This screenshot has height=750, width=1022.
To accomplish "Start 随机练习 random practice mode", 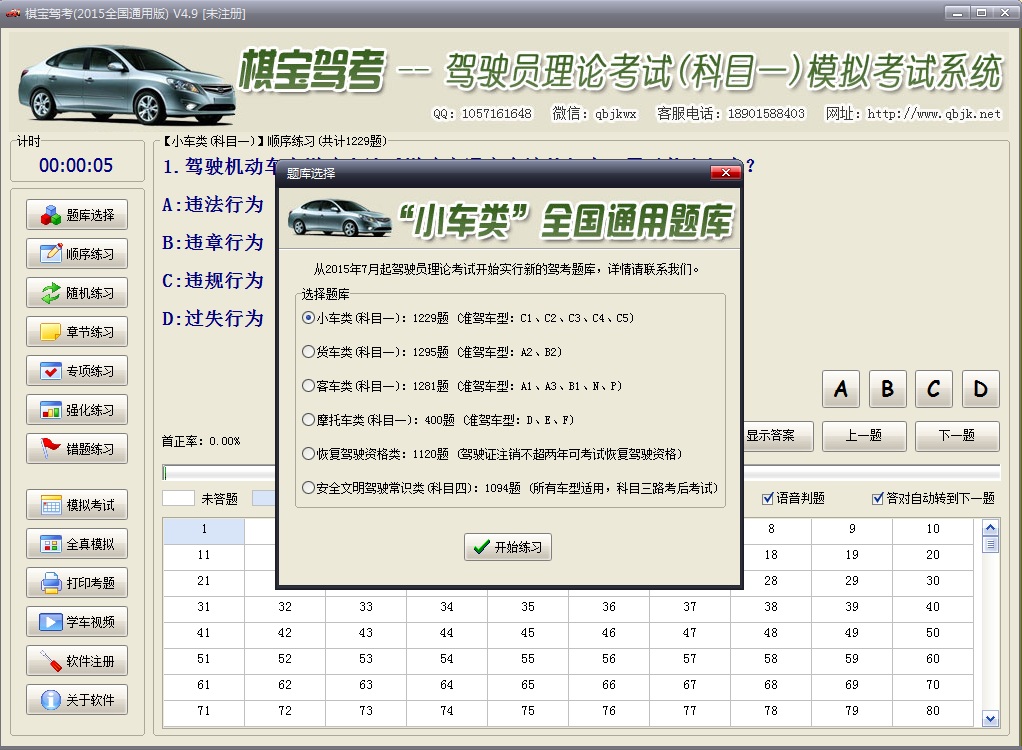I will [75, 292].
